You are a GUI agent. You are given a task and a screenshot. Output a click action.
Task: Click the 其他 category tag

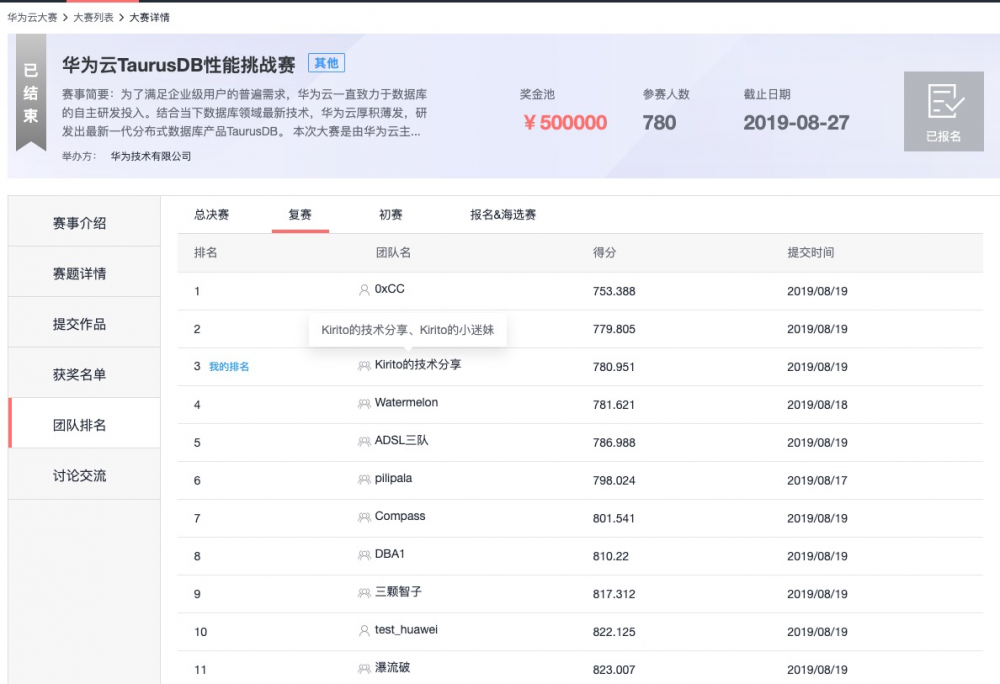(x=327, y=62)
